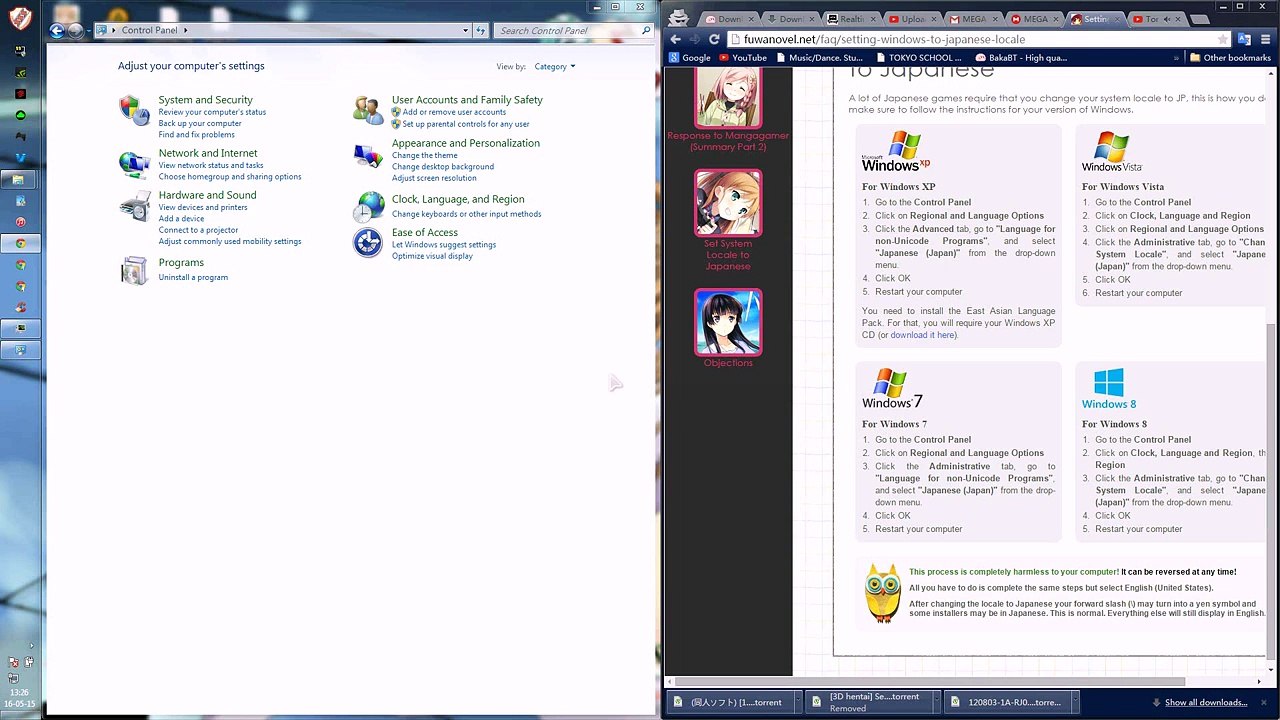Viewport: 1280px width, 720px height.
Task: Go back in Control Panel window
Action: point(57,30)
